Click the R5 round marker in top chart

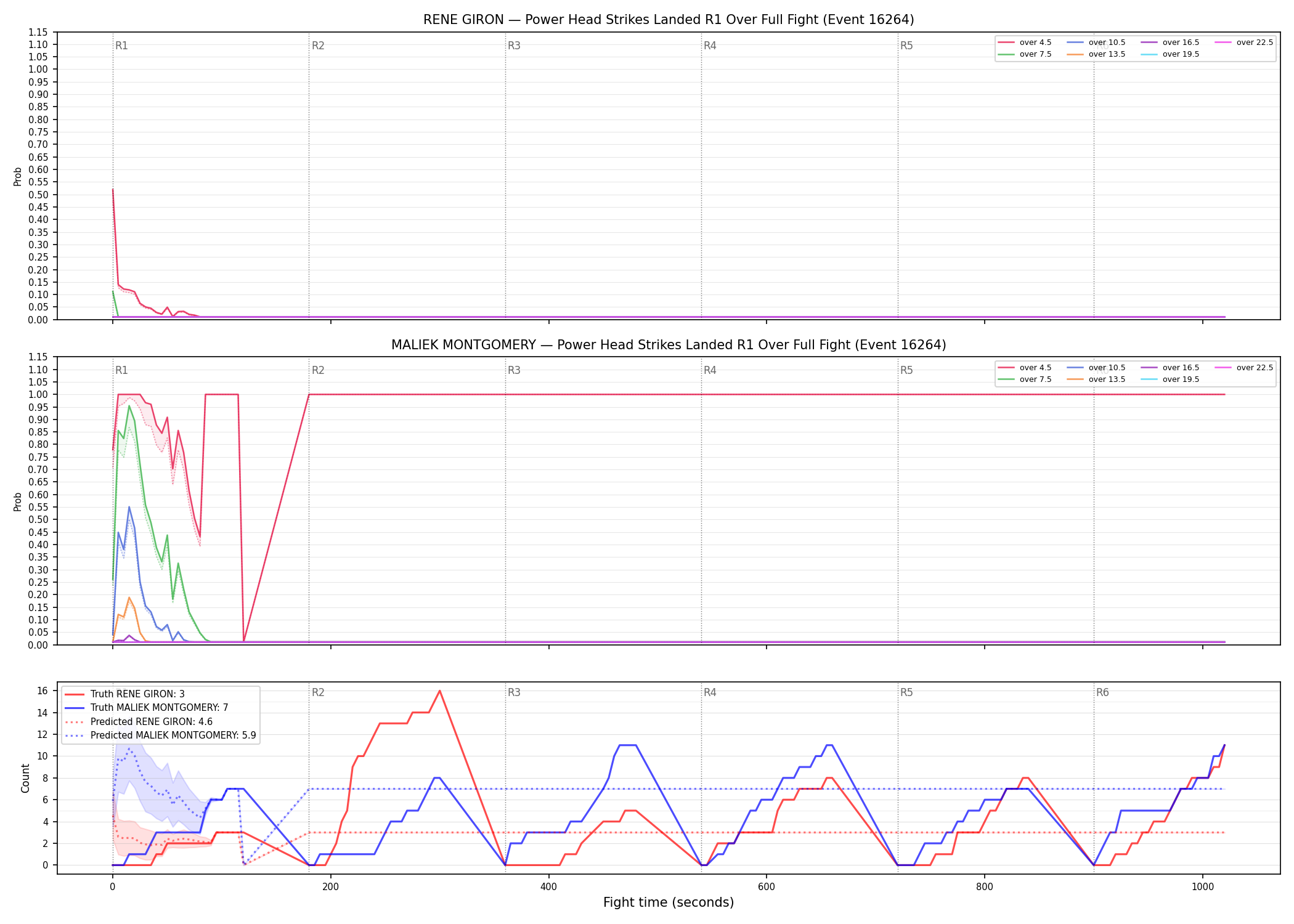click(x=906, y=46)
